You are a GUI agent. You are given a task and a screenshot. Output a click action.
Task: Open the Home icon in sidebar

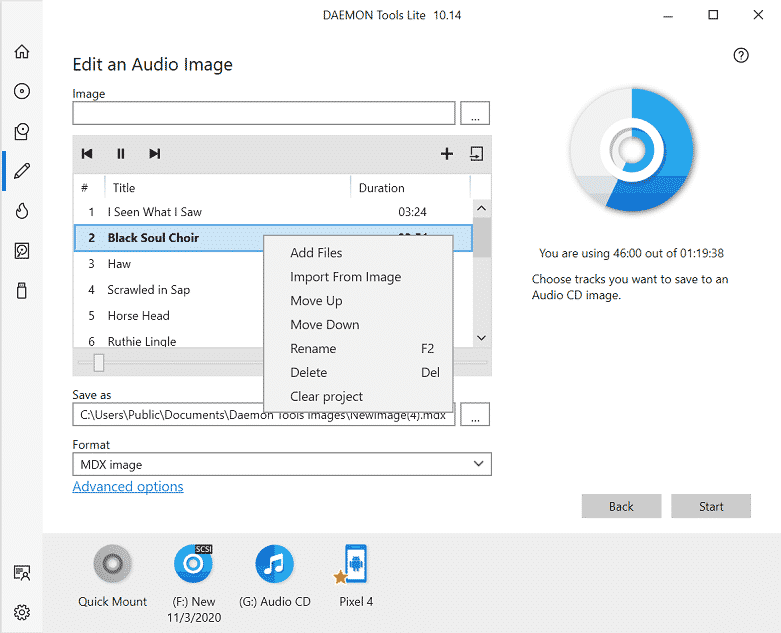(x=22, y=52)
